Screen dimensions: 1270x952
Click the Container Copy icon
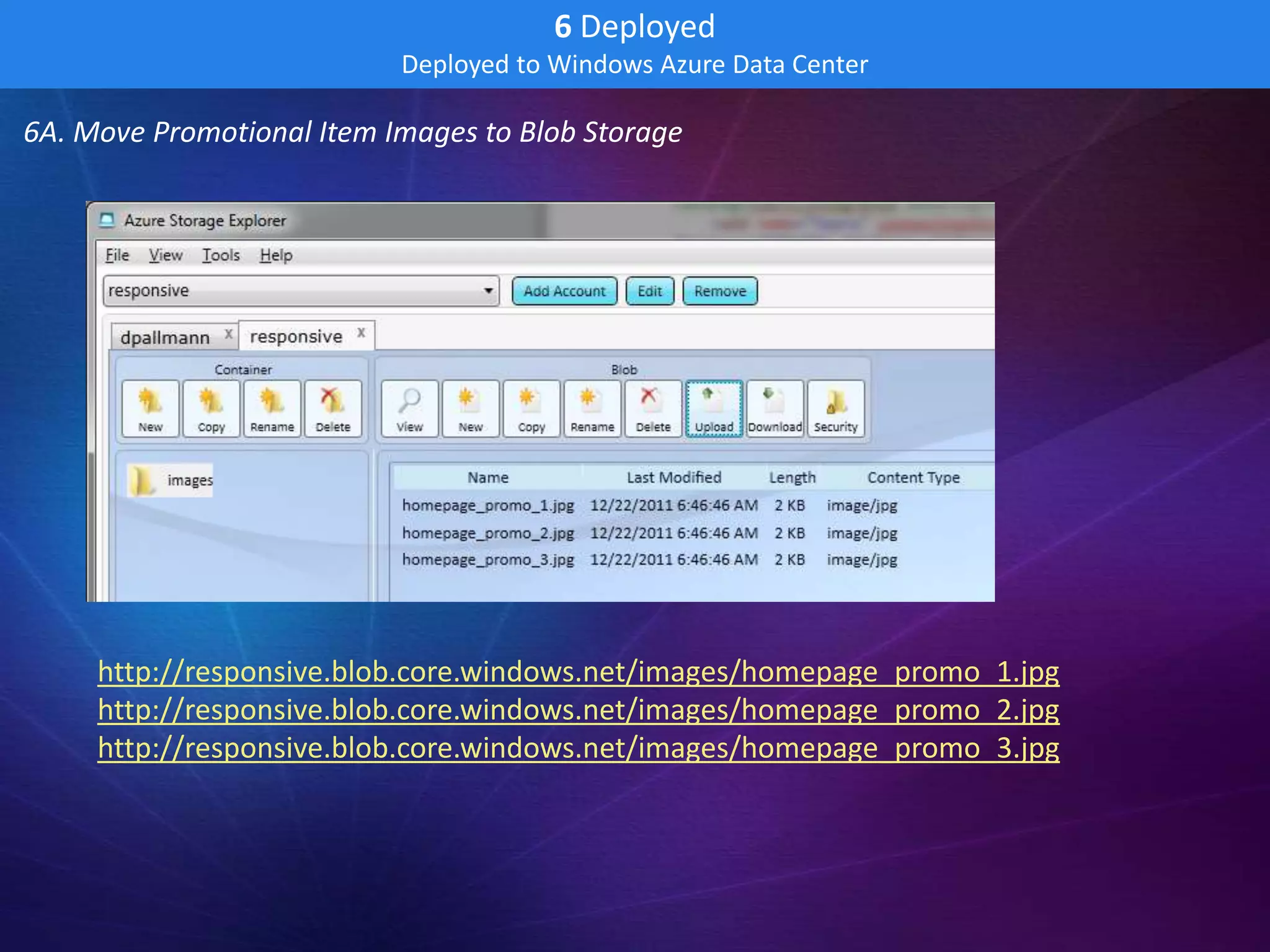point(211,409)
